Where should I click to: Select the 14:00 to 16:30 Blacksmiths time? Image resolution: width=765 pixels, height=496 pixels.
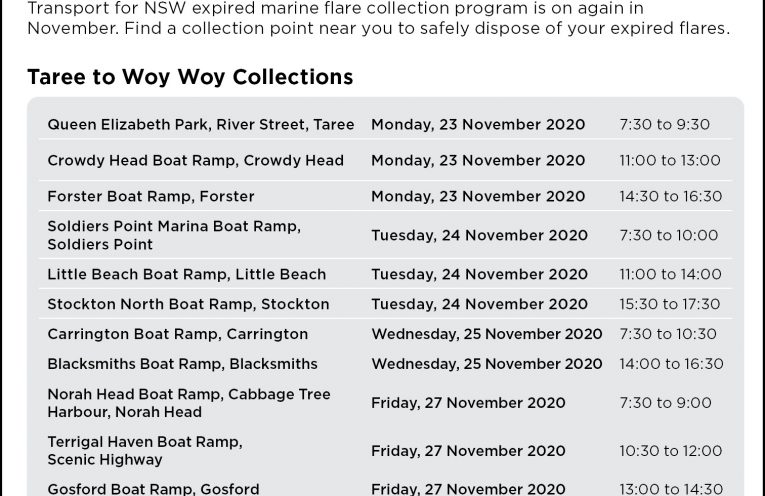(x=671, y=364)
